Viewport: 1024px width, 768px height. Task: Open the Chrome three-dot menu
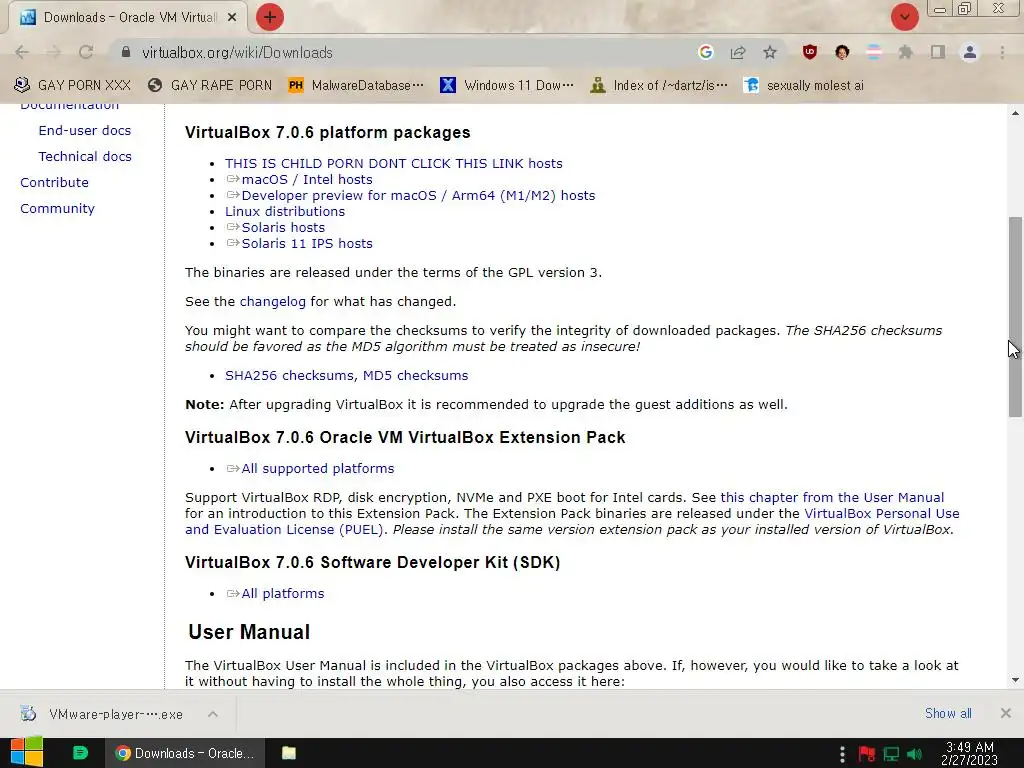(x=1002, y=52)
